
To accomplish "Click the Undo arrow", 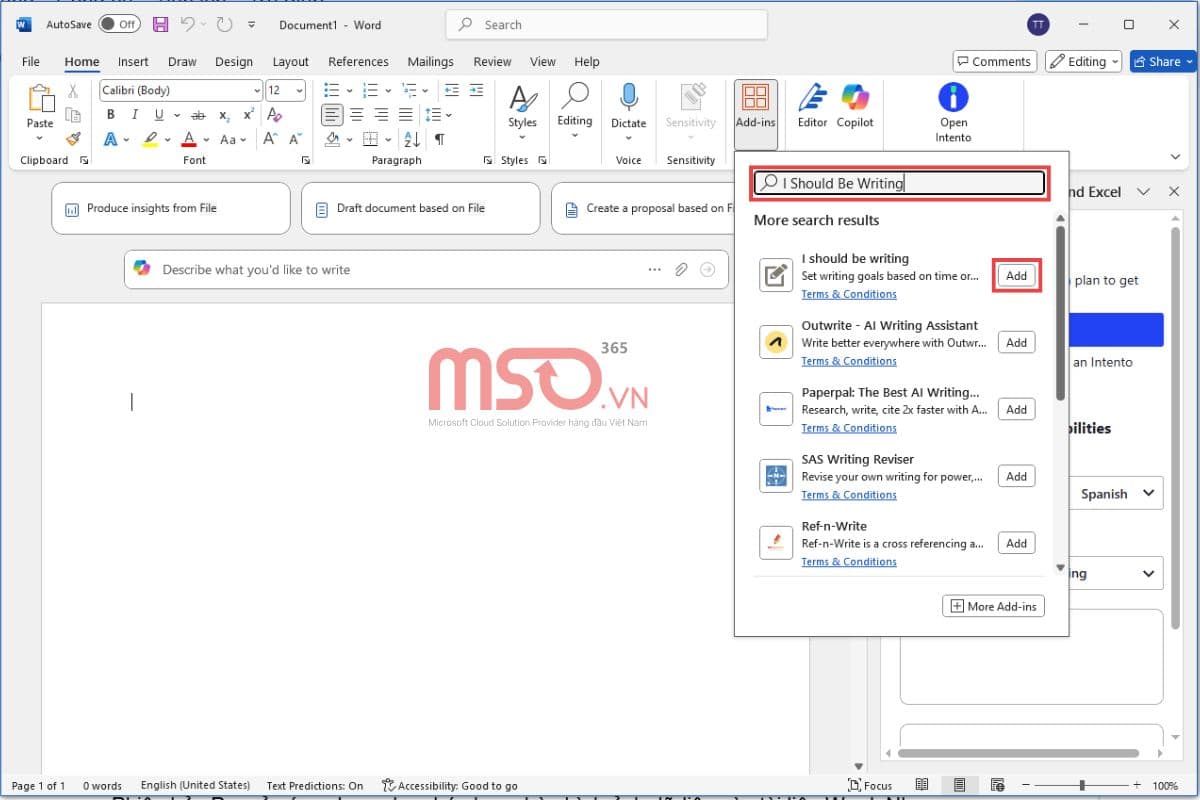I will pyautogui.click(x=187, y=24).
